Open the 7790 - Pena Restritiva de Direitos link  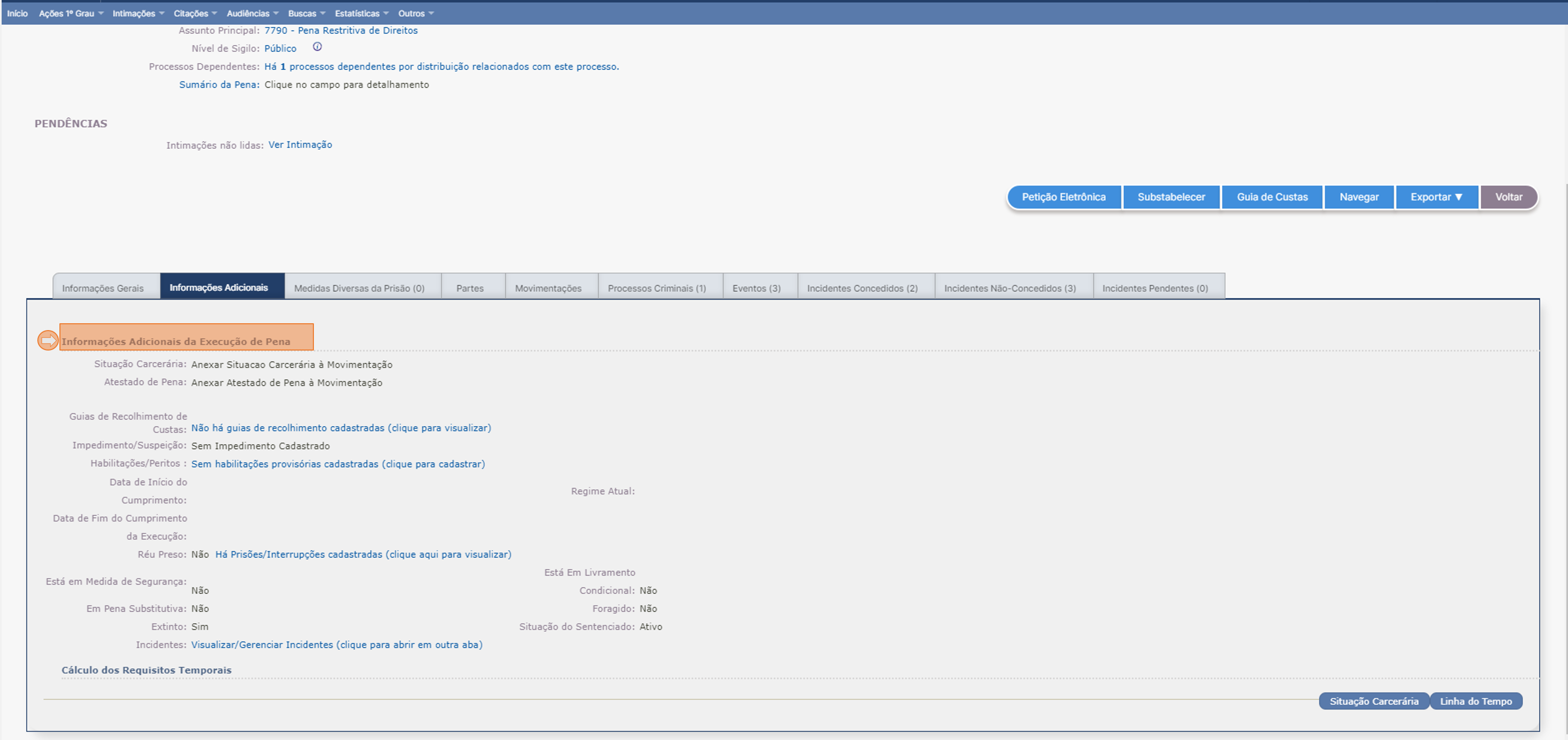(341, 30)
